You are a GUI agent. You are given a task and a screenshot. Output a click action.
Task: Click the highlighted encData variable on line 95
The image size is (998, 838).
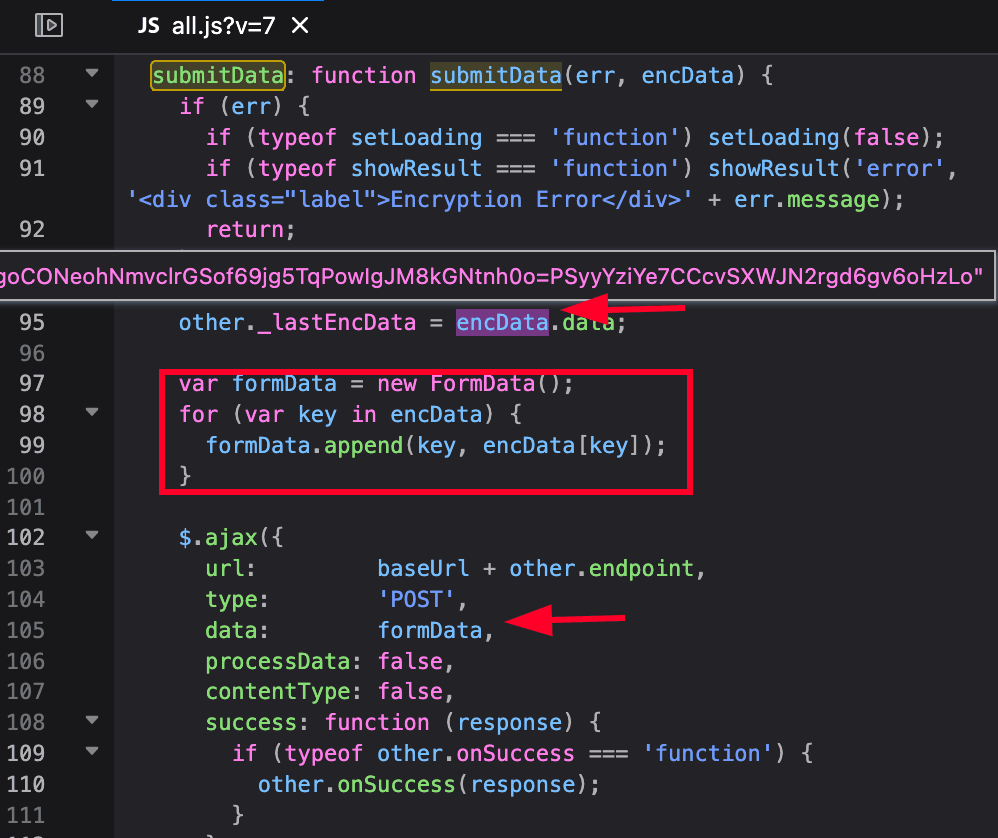502,322
